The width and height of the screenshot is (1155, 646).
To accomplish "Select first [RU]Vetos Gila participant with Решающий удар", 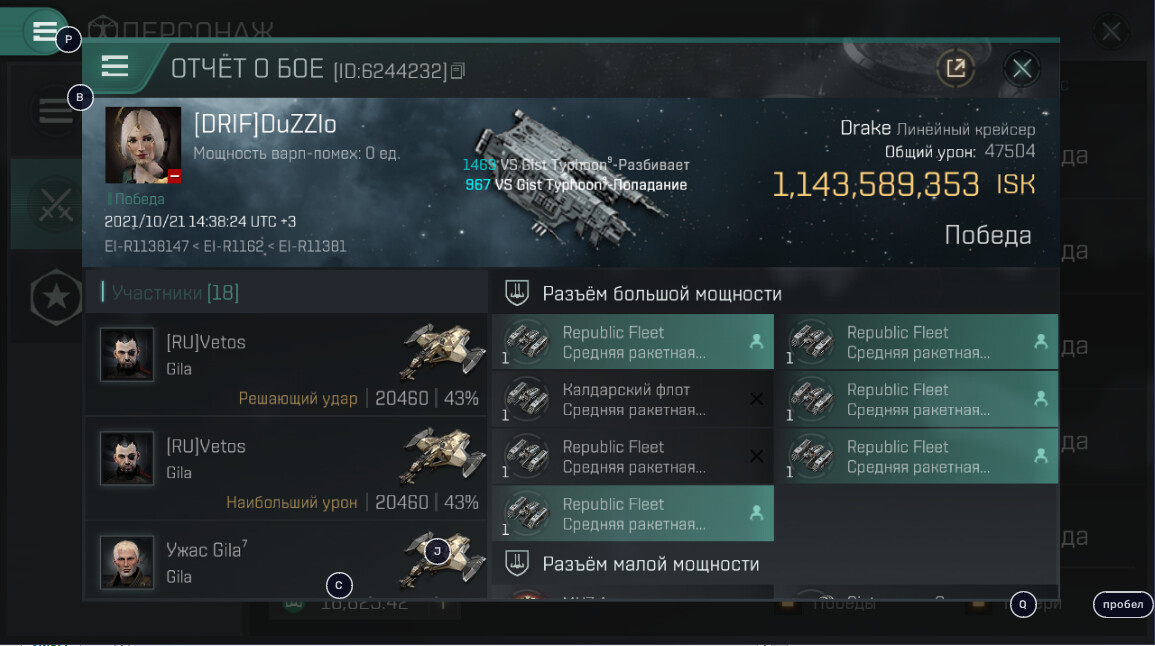I will pos(287,365).
